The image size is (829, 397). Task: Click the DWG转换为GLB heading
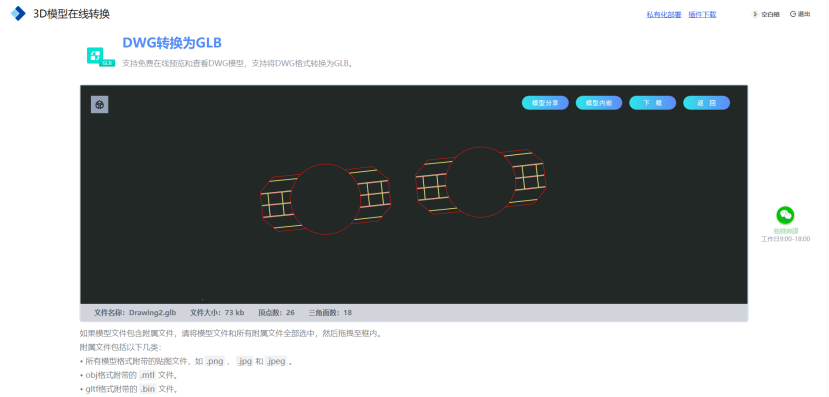click(172, 42)
